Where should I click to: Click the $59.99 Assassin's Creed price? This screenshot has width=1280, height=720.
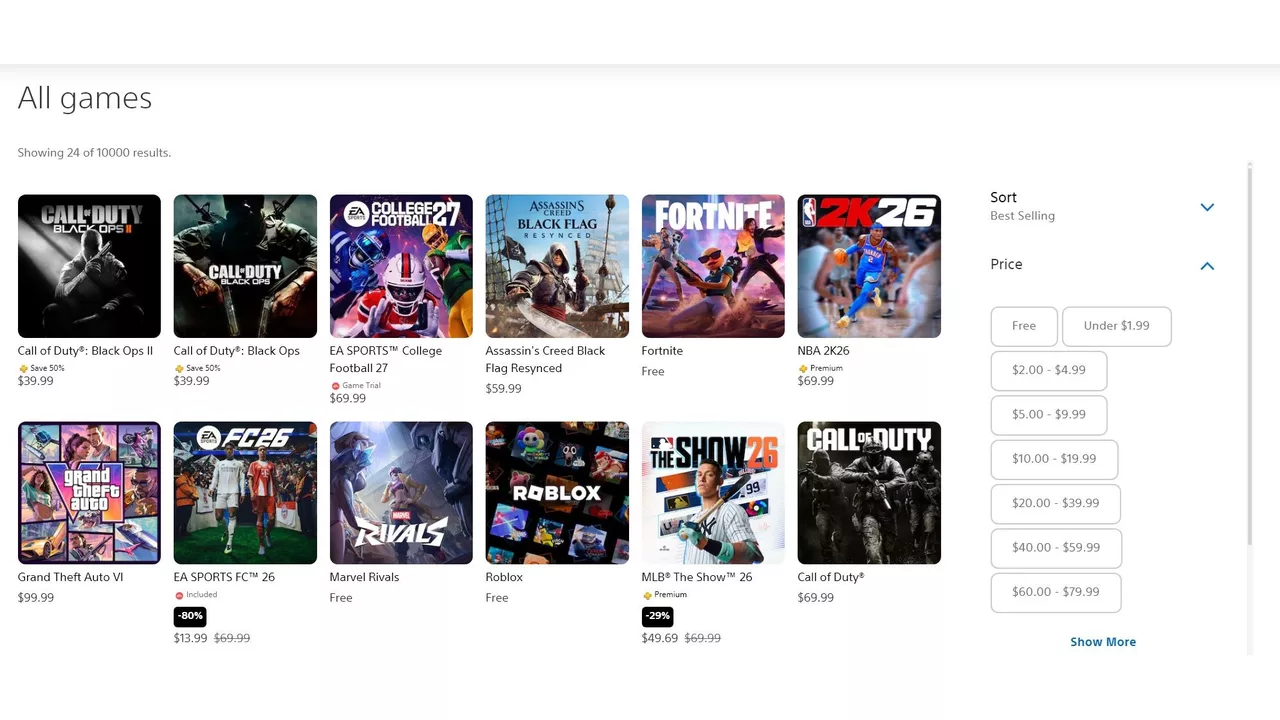[504, 389]
